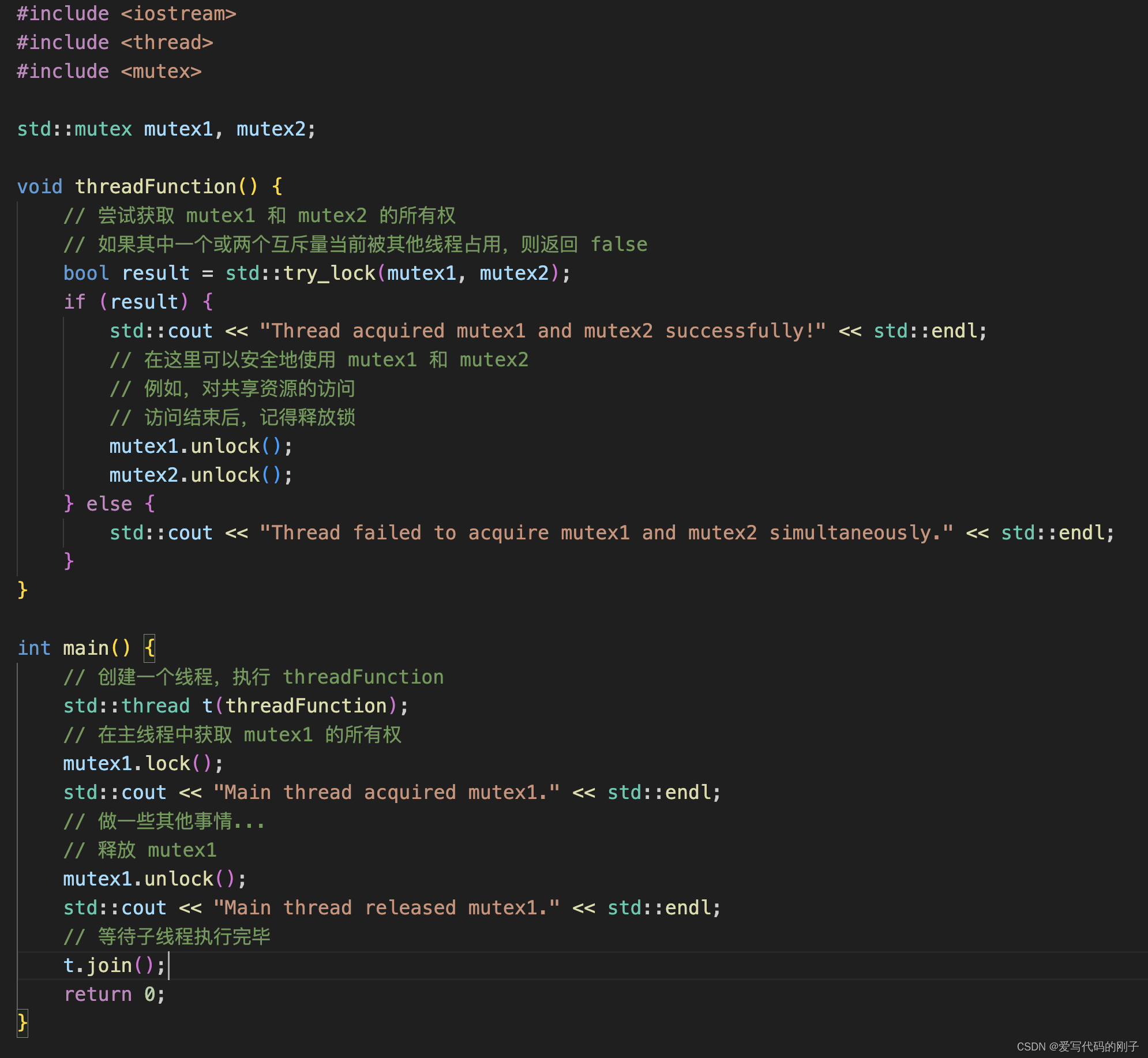Click 'mutex1.unlock();' inside the if block
Viewport: 1148px width, 1058px height.
[201, 447]
